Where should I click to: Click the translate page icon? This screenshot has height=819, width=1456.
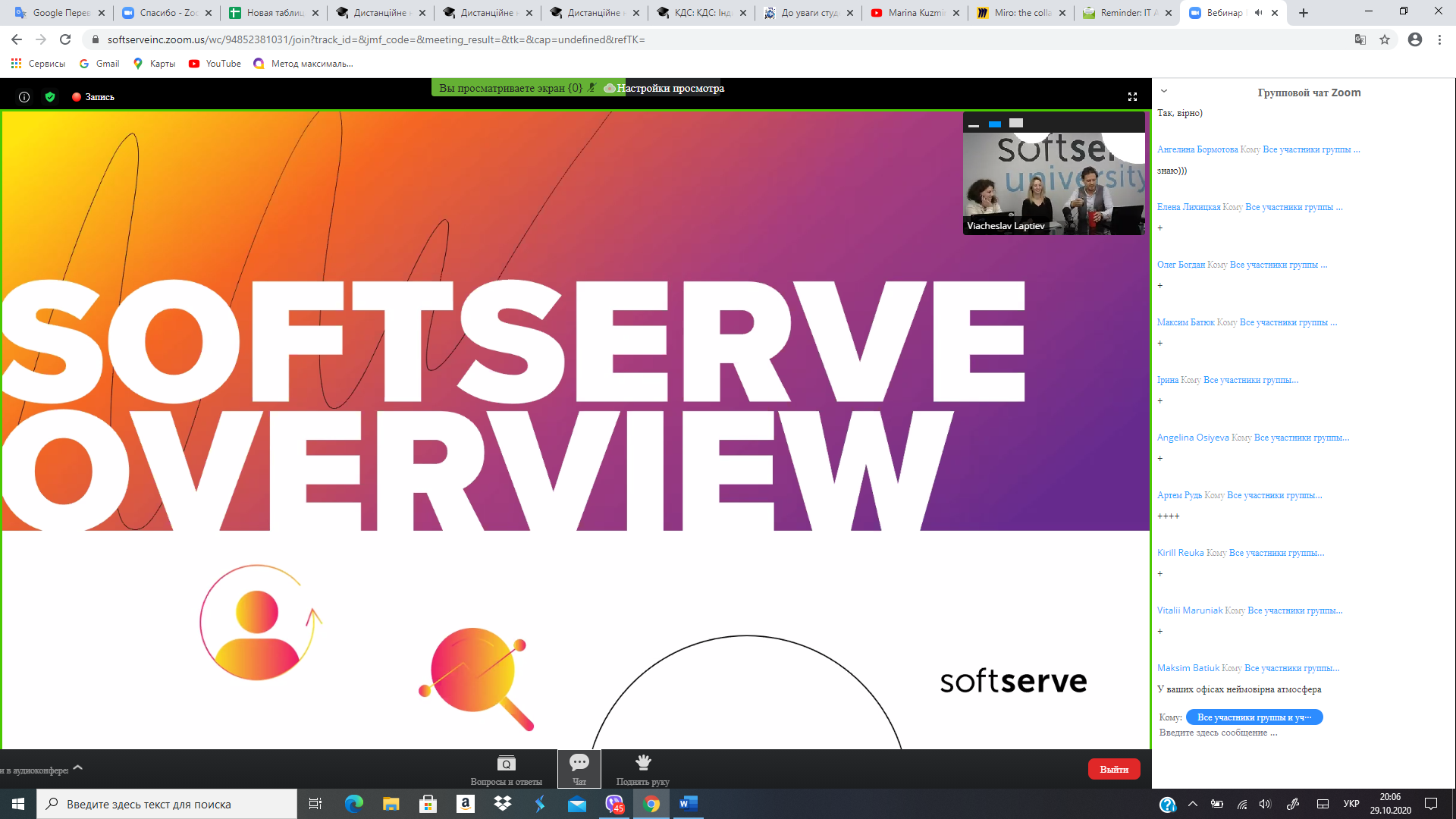click(x=1360, y=39)
